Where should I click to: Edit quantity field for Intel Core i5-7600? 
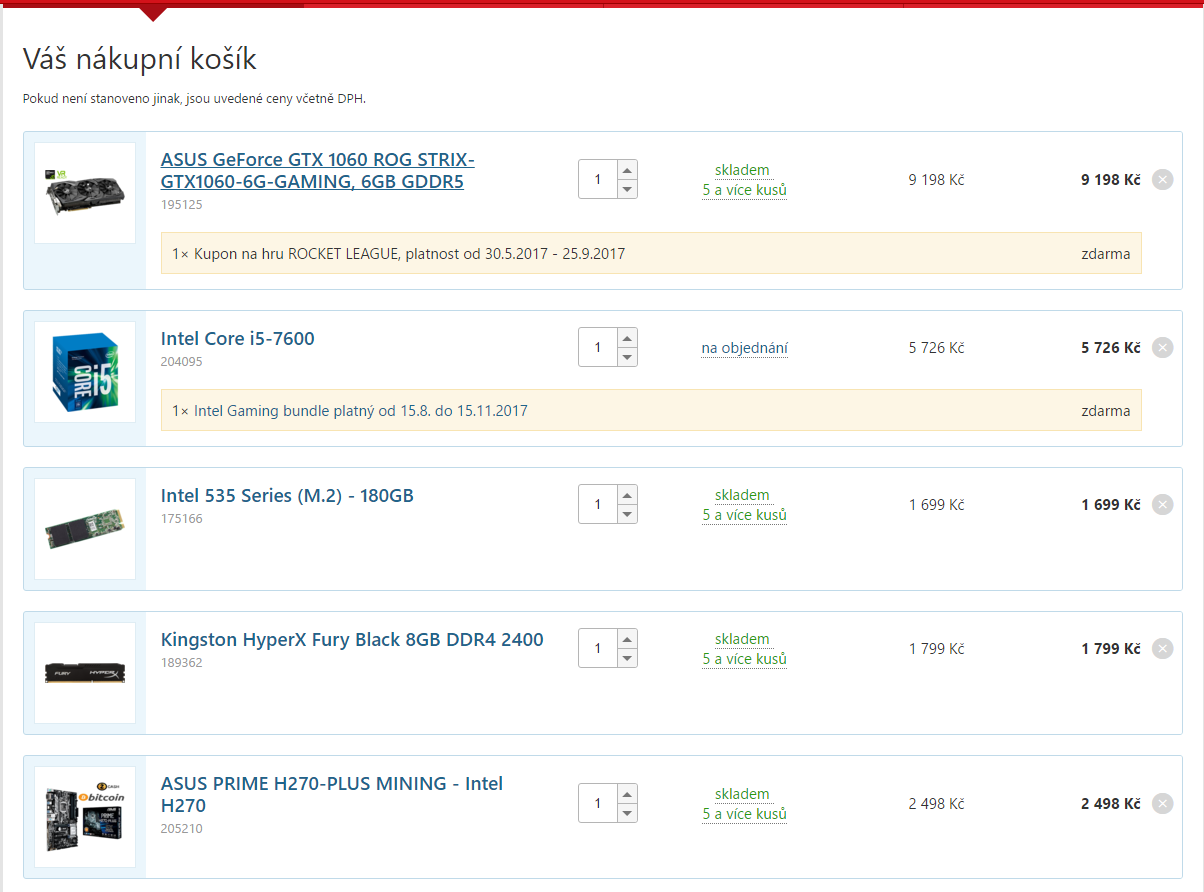(598, 348)
